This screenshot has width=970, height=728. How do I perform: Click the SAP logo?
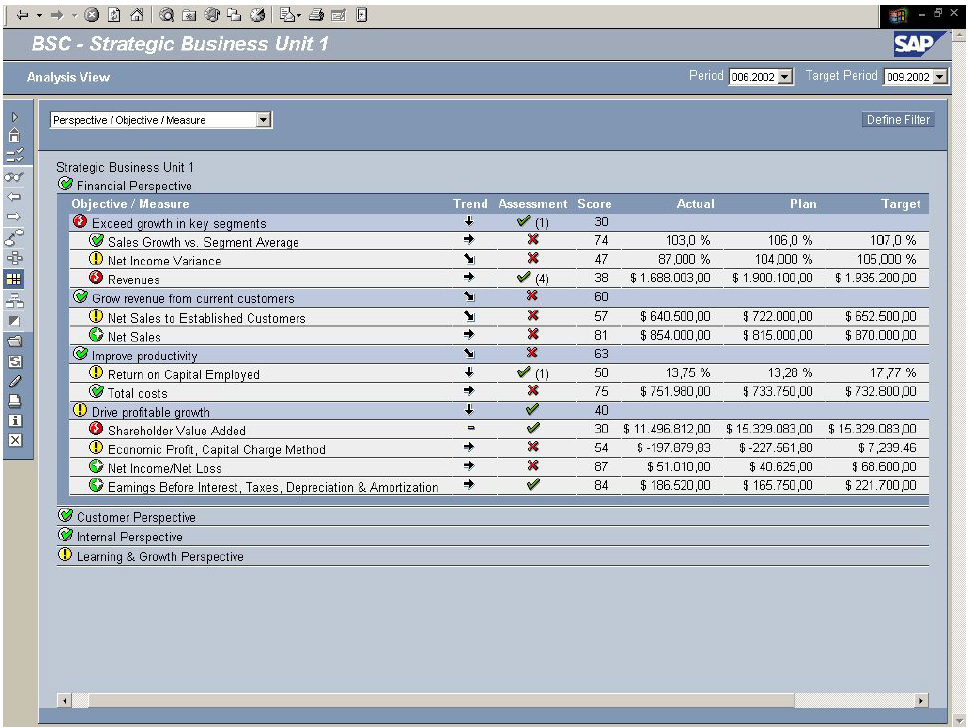[919, 44]
